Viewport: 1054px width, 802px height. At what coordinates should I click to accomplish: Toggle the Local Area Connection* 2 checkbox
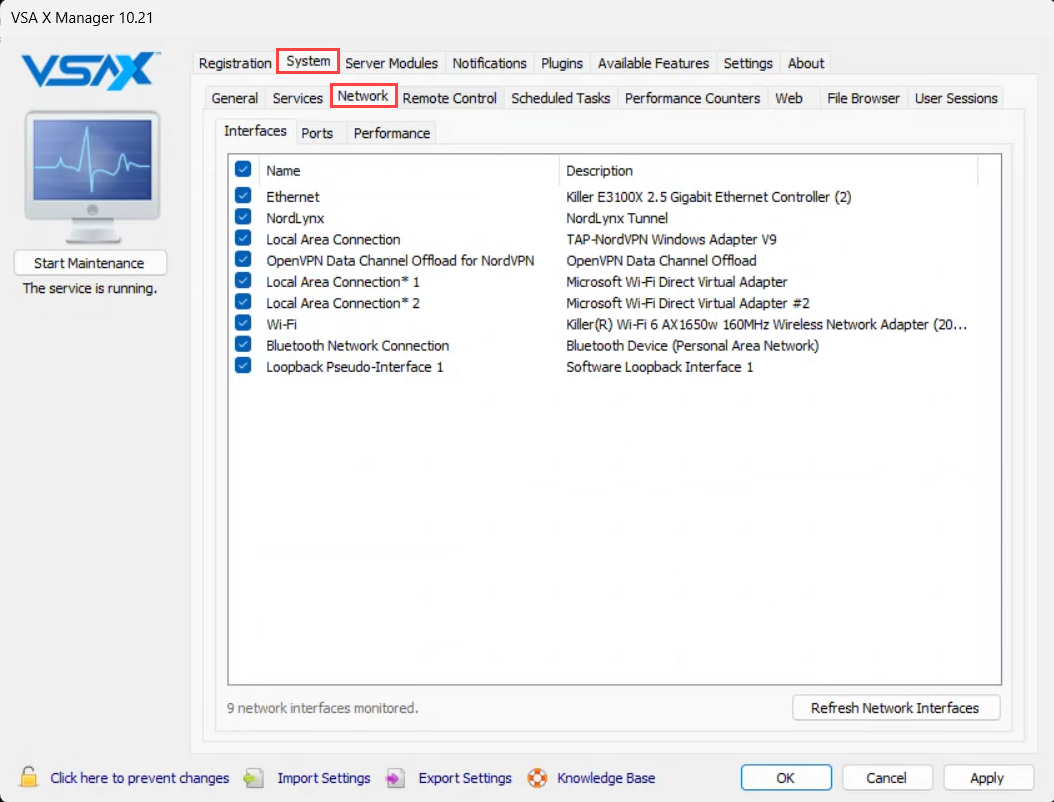point(243,302)
